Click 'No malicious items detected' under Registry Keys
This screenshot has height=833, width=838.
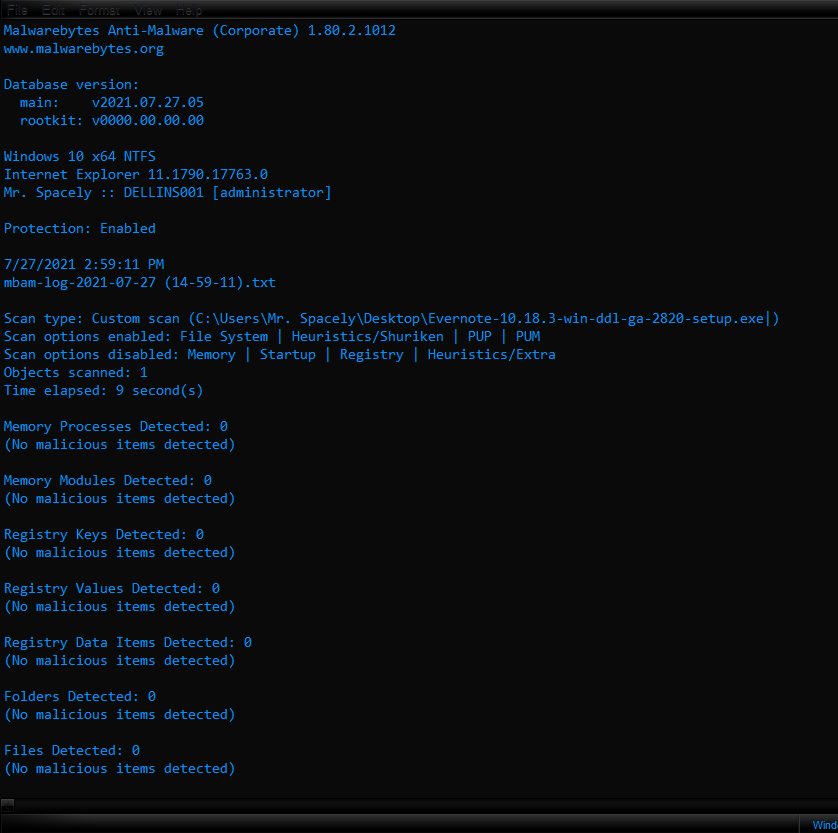[120, 552]
